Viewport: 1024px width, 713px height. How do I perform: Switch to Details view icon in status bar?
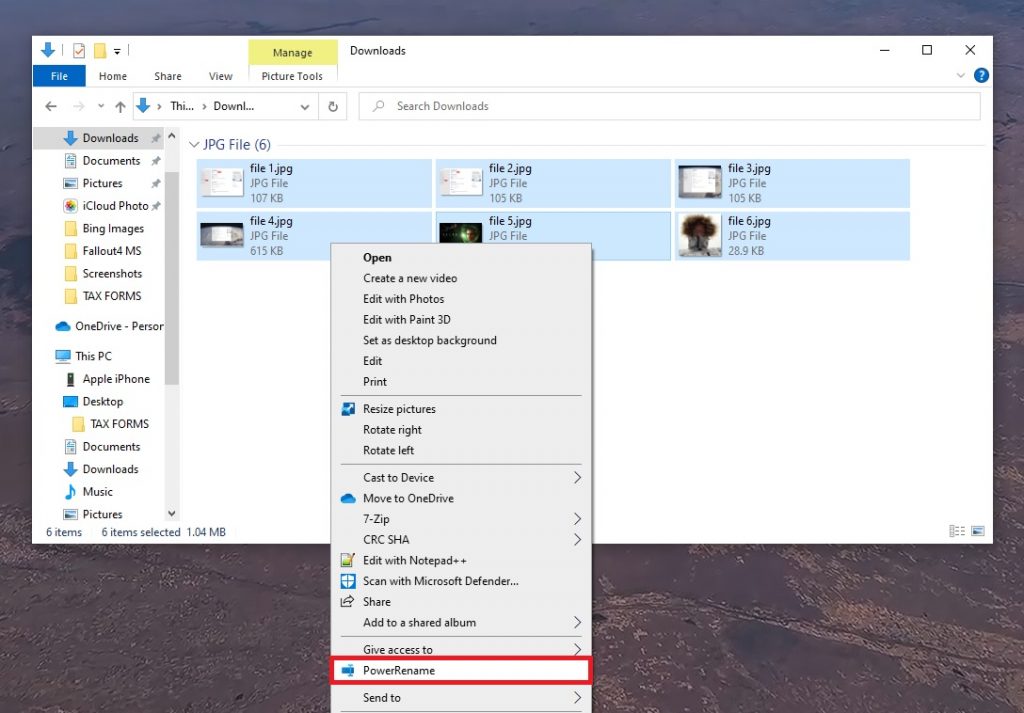tap(957, 531)
